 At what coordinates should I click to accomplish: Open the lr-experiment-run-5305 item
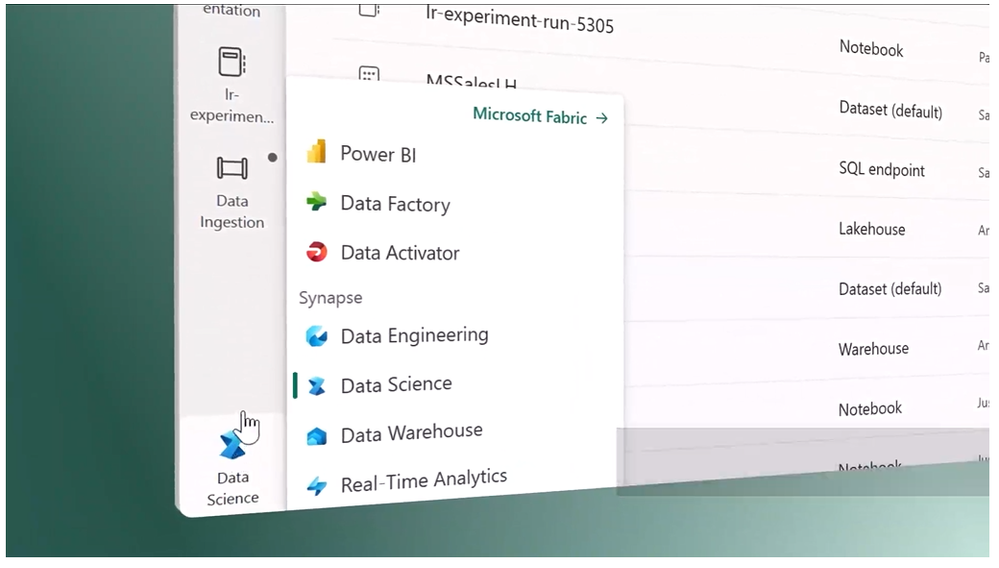(519, 21)
